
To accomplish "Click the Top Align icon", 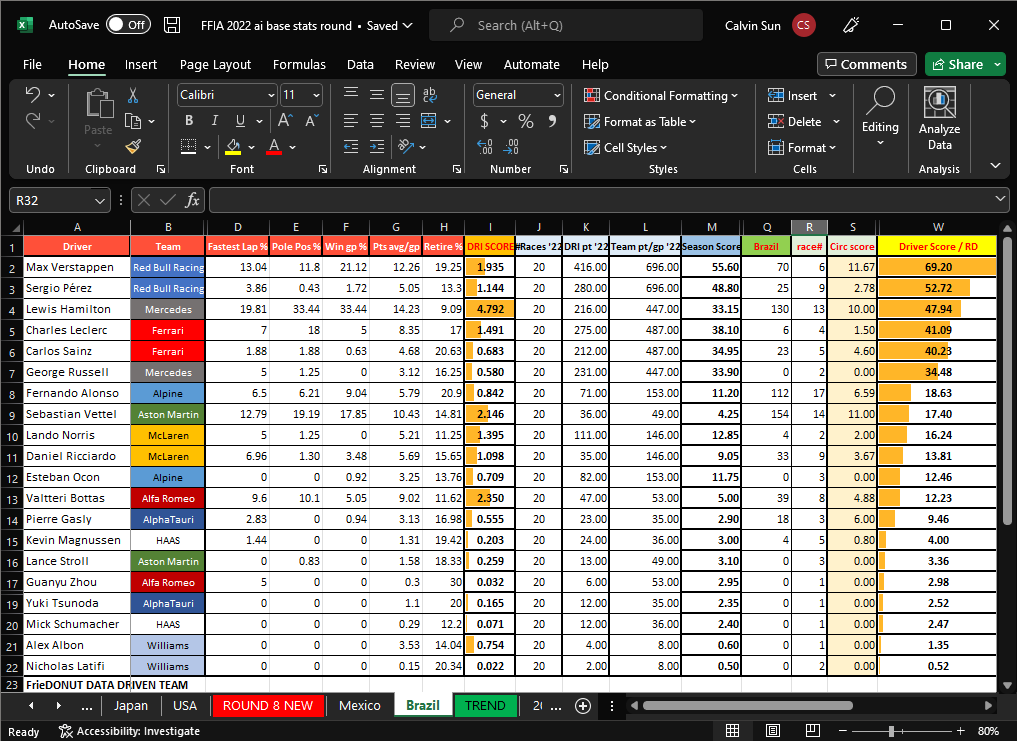I will [x=351, y=95].
